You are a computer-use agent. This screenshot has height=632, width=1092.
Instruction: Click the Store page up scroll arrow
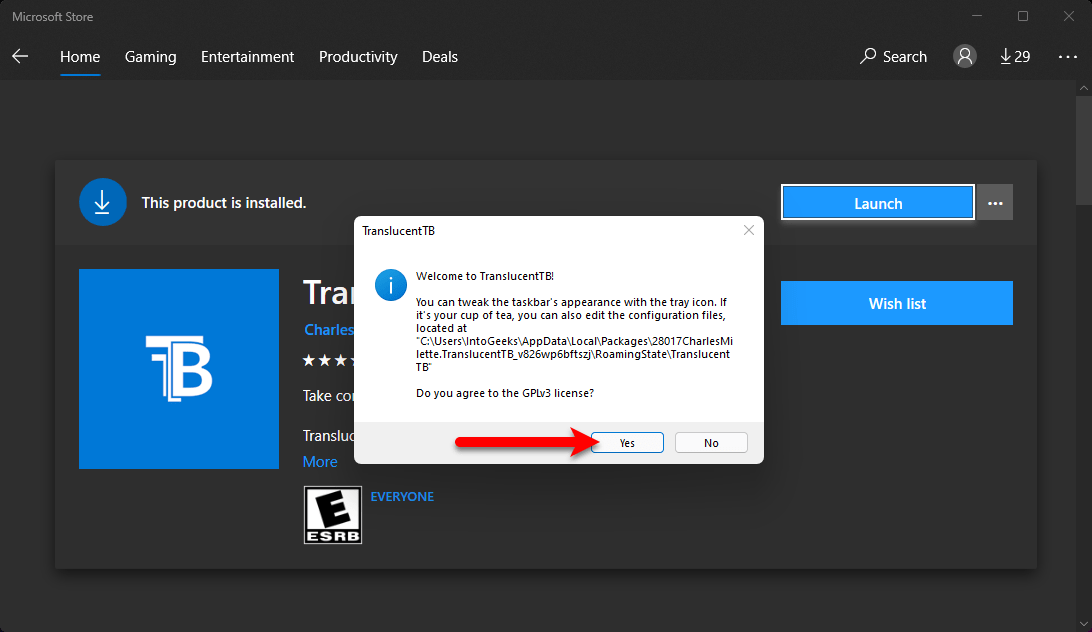point(1084,88)
